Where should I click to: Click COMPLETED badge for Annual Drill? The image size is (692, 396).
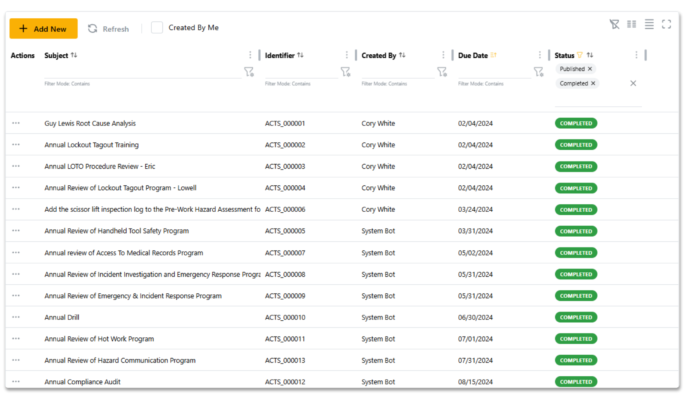click(576, 317)
